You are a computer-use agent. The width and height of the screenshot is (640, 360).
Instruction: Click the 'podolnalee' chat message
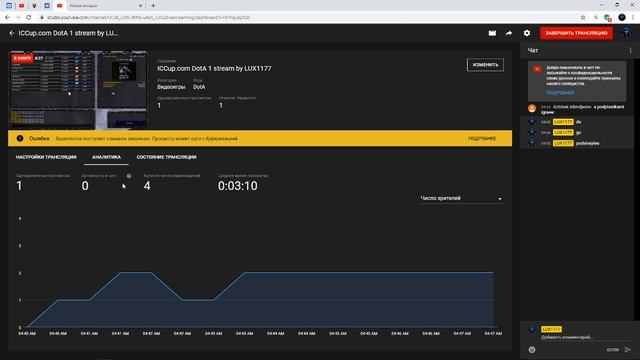[587, 143]
